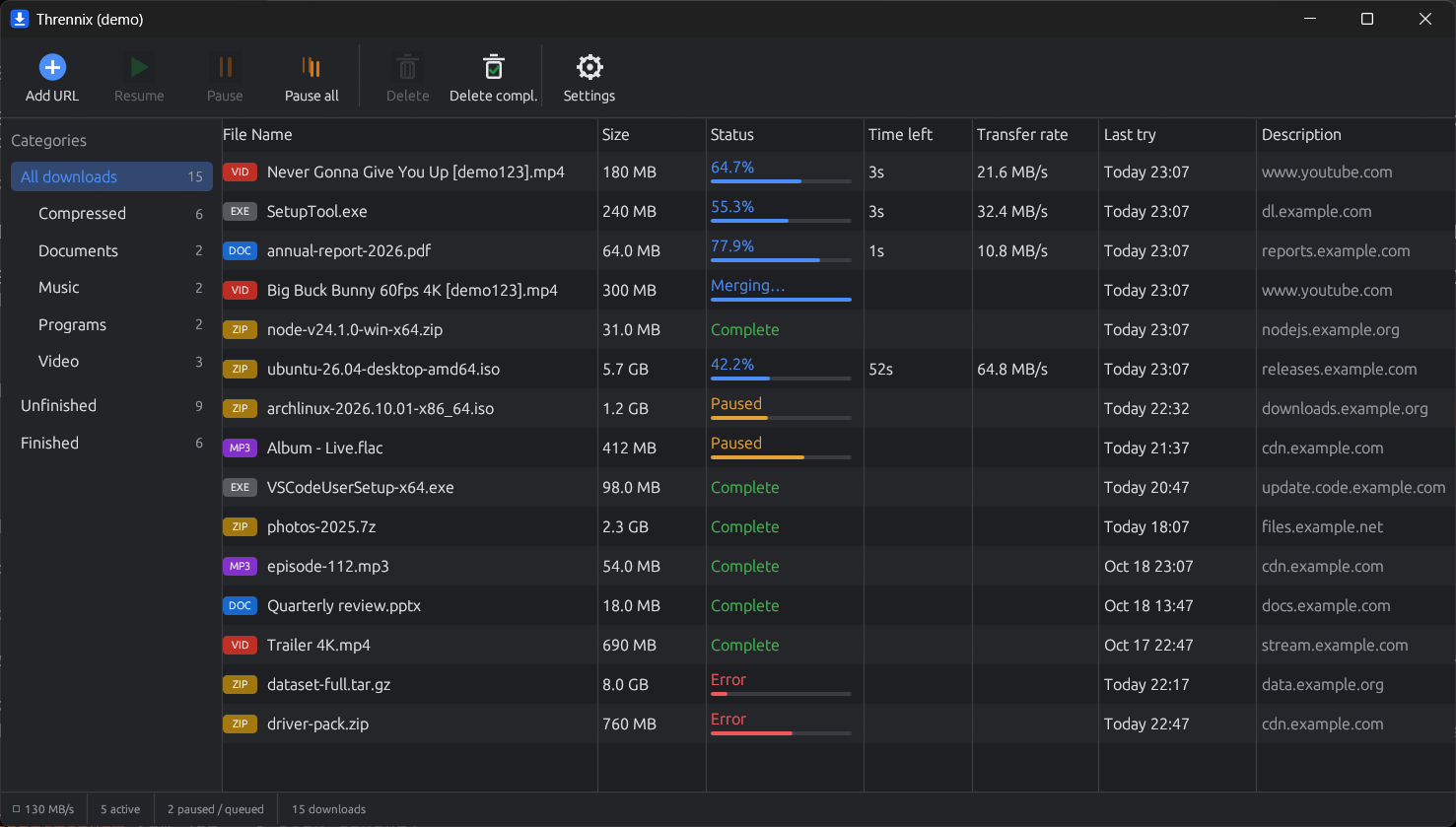
Task: Click the Thrennix app icon in title bar
Action: (19, 19)
